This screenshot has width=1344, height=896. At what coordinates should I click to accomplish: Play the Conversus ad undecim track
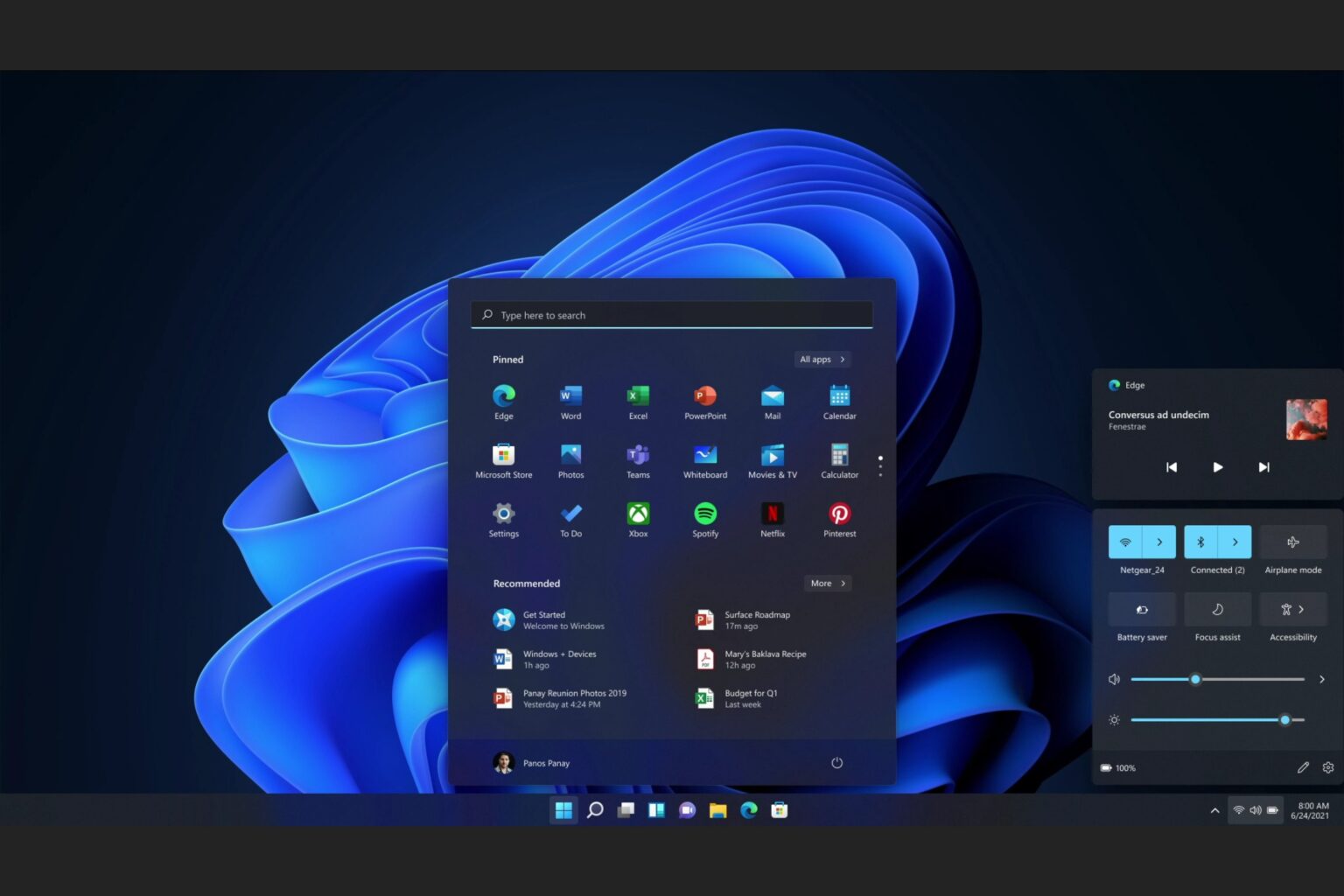click(x=1217, y=467)
